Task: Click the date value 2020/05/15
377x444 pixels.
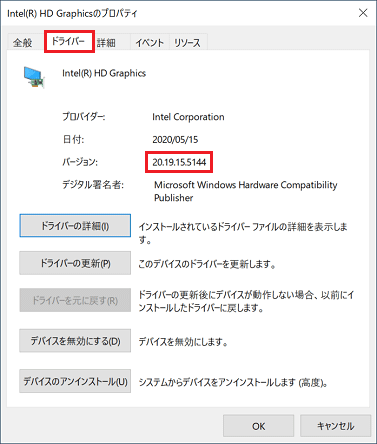Action: 175,139
